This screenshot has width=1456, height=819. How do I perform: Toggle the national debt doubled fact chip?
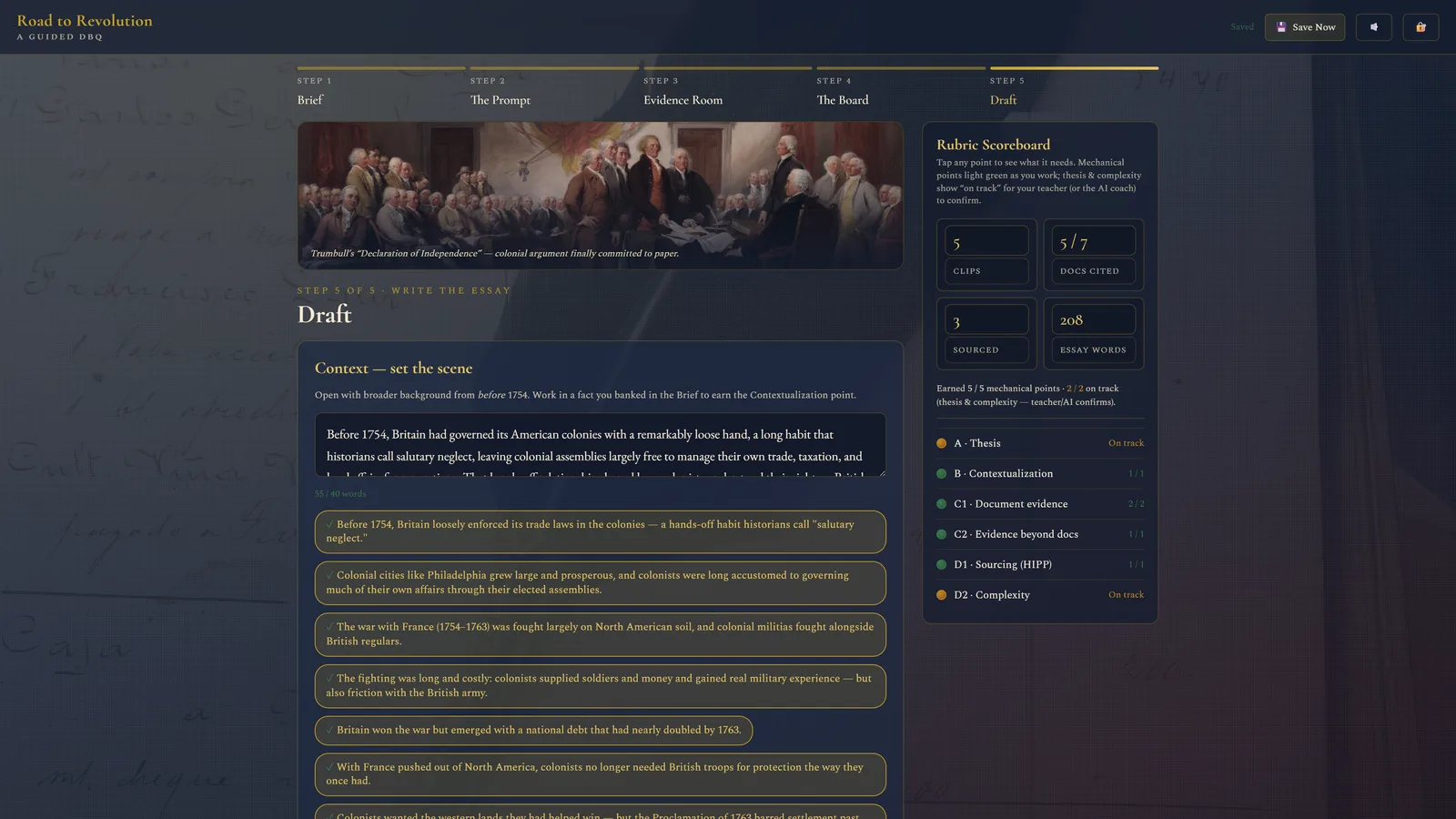point(533,730)
